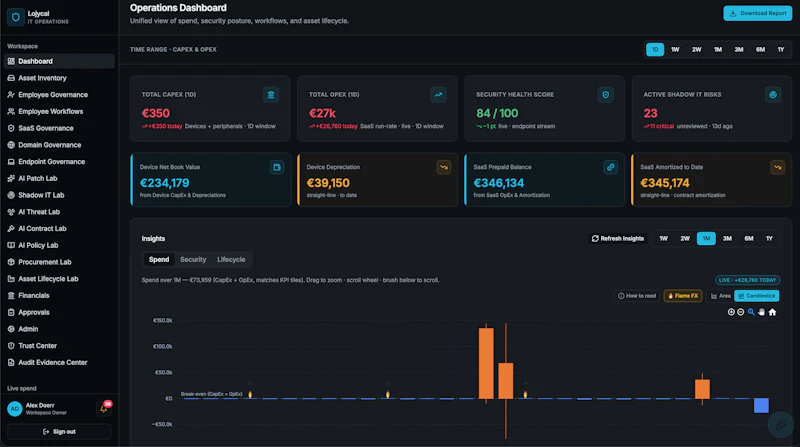Set KPI time range to 6M
Viewport: 800px width, 447px height.
pos(760,49)
